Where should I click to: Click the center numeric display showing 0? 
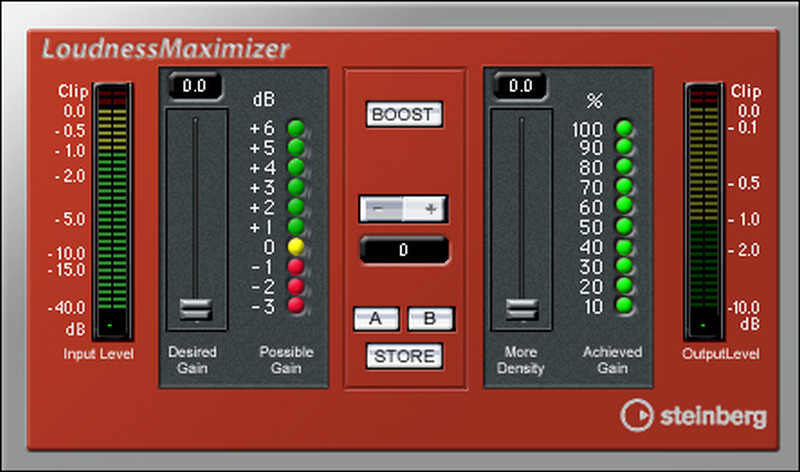coord(404,250)
